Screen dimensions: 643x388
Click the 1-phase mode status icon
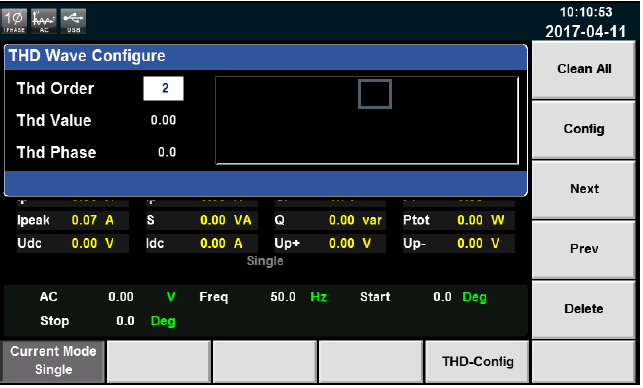pyautogui.click(x=14, y=21)
